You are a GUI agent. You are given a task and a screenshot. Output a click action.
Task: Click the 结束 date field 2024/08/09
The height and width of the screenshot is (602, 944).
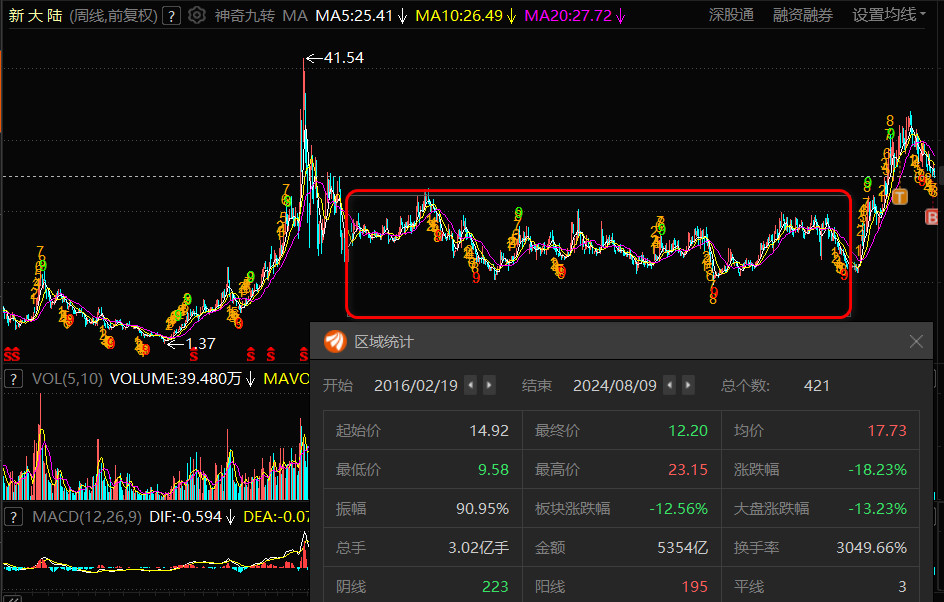click(x=615, y=385)
